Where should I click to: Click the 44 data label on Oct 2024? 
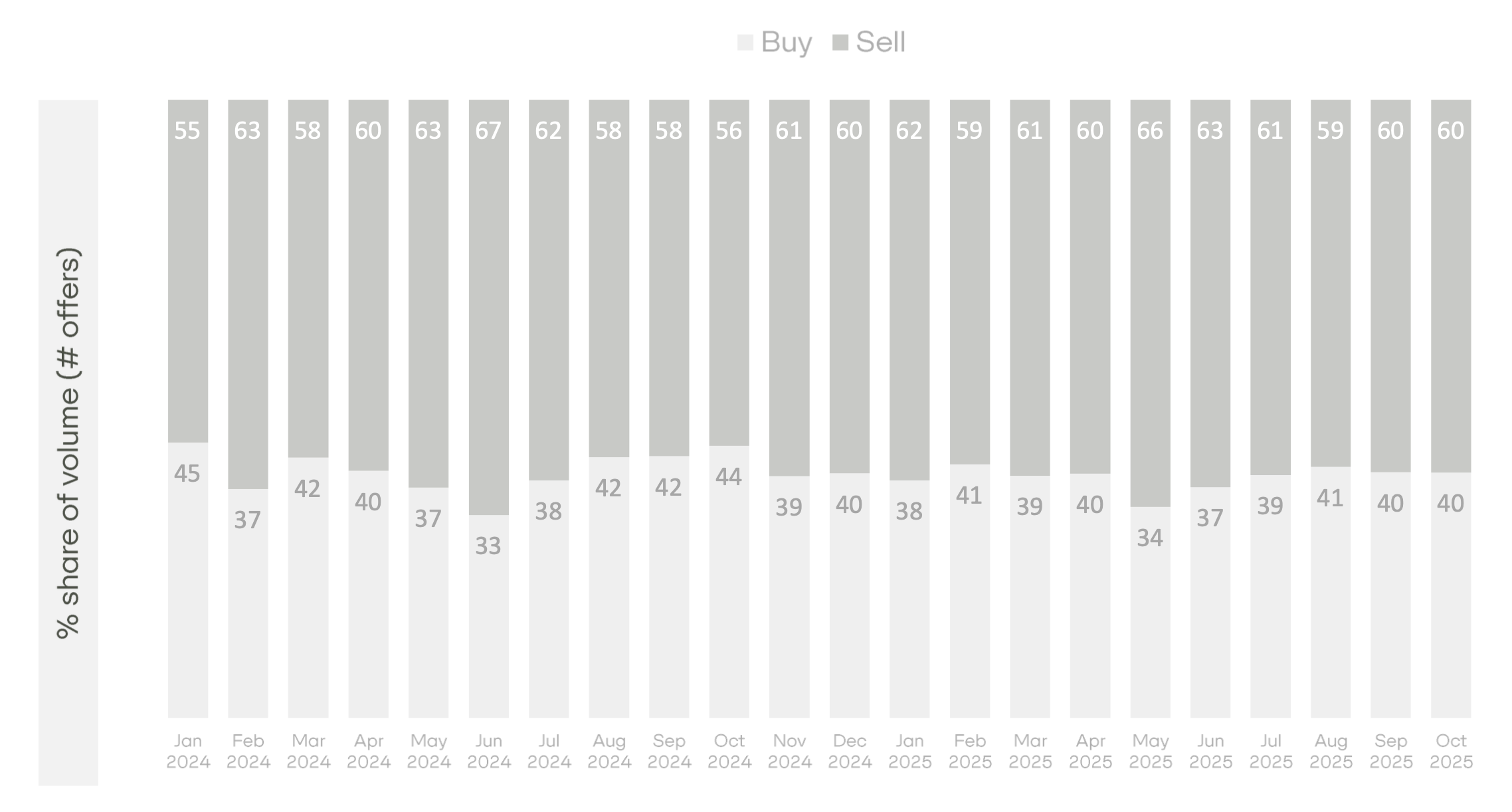(729, 477)
